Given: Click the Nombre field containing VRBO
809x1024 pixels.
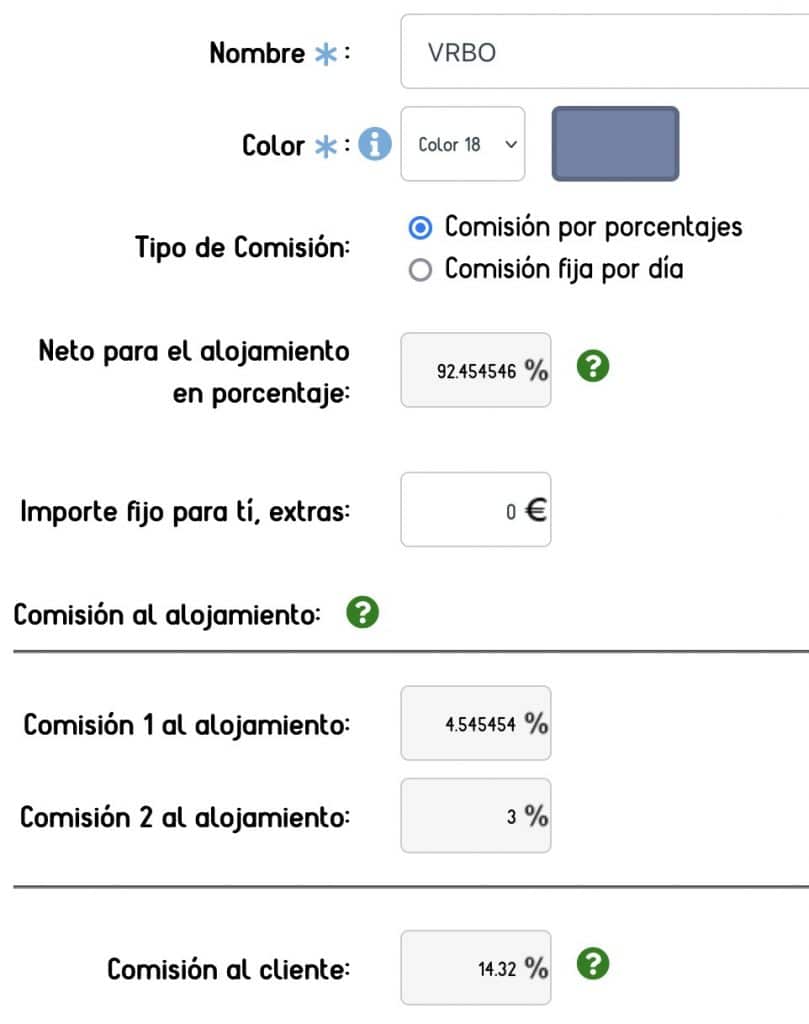Looking at the screenshot, I should [x=600, y=52].
